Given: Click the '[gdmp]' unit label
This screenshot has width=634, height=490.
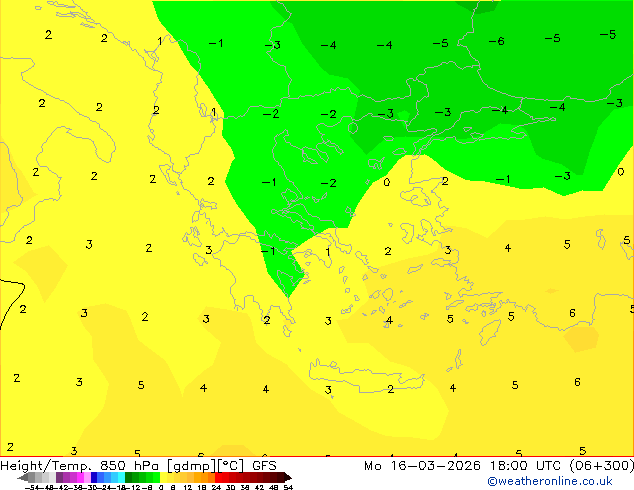Looking at the screenshot, I should point(191,466).
